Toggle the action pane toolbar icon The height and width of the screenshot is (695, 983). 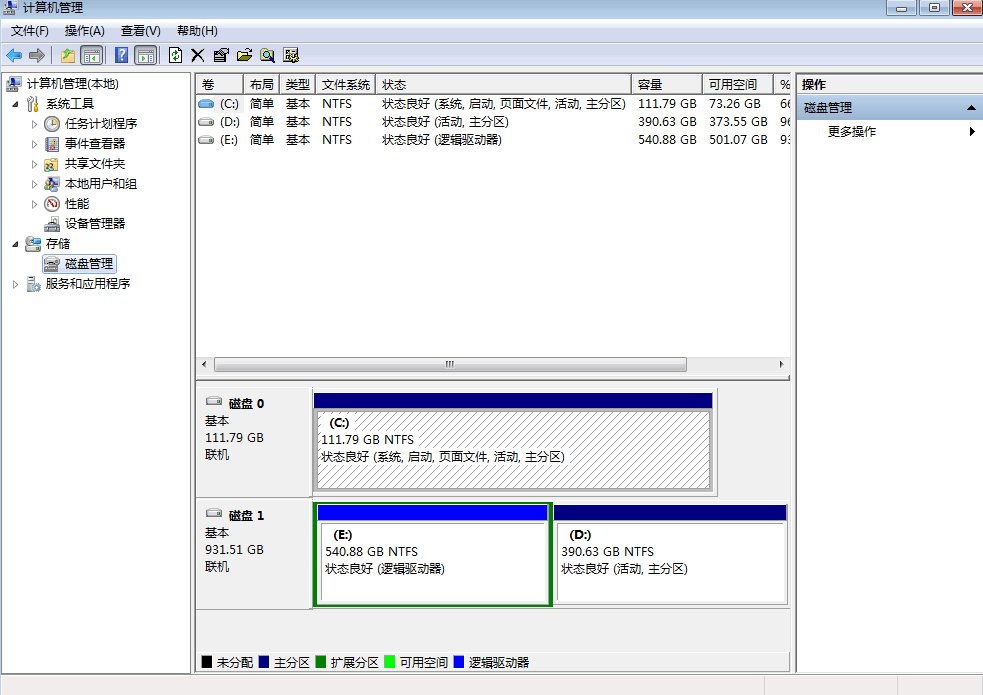(145, 56)
